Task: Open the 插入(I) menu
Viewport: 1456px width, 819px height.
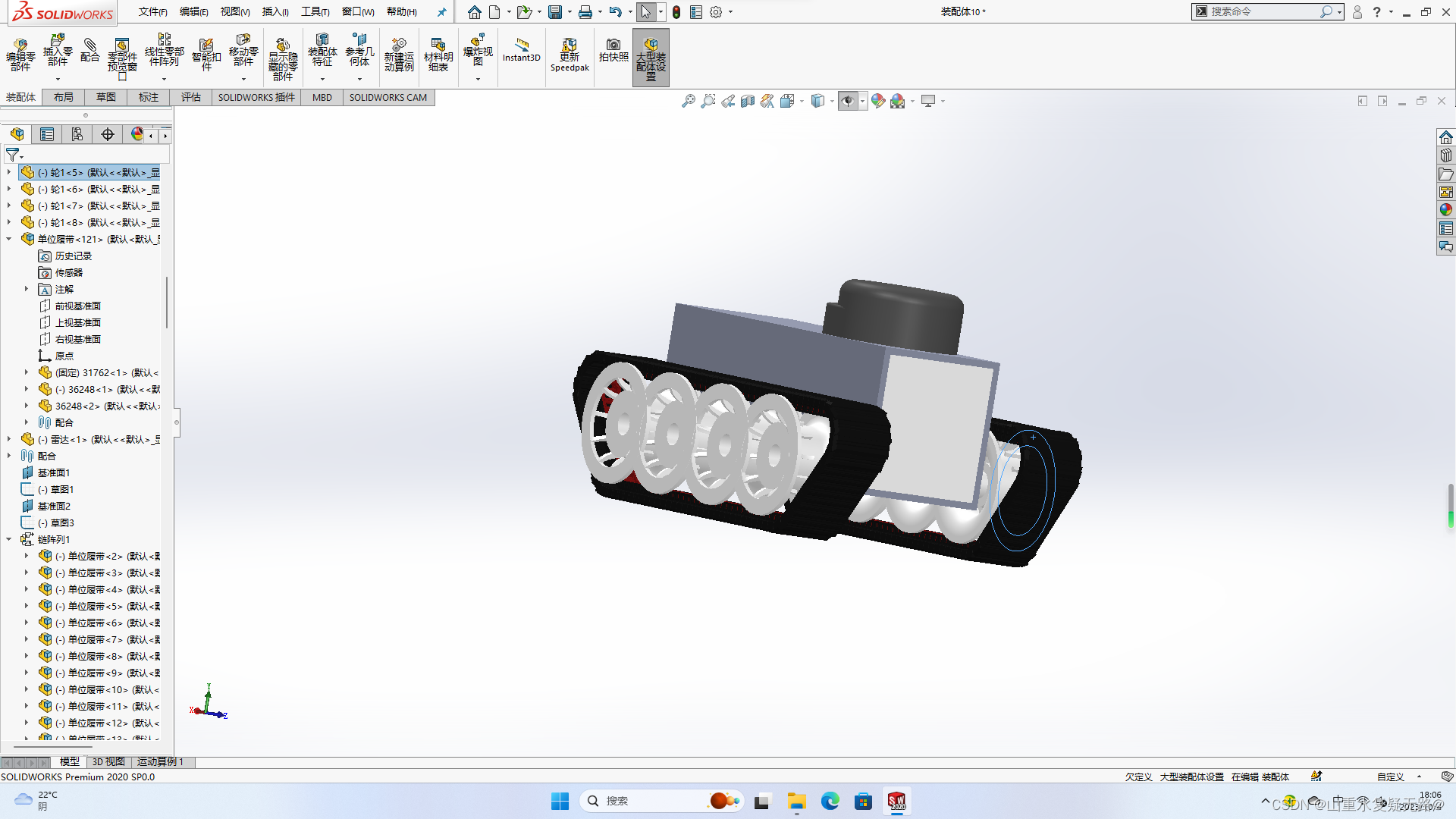Action: click(x=275, y=12)
